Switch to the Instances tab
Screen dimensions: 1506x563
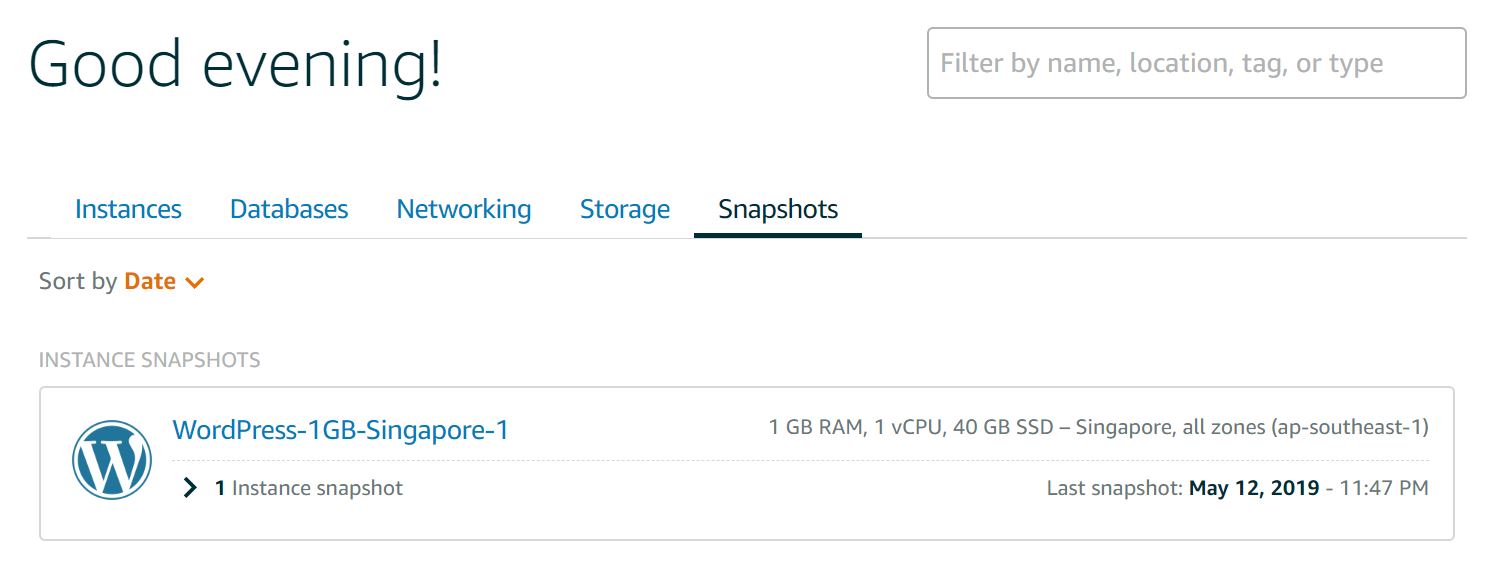[x=128, y=209]
